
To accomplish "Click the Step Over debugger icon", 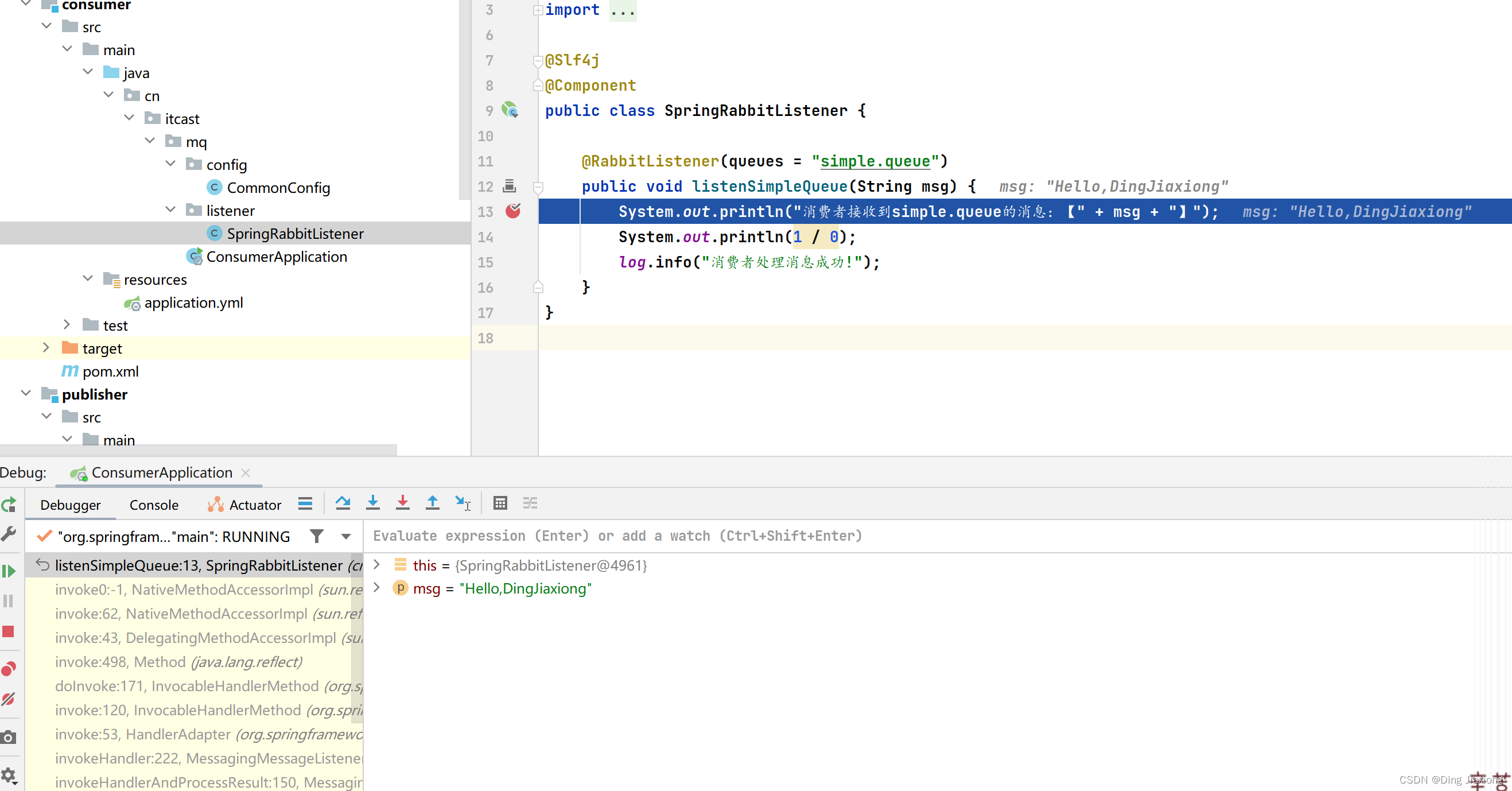I will (343, 503).
